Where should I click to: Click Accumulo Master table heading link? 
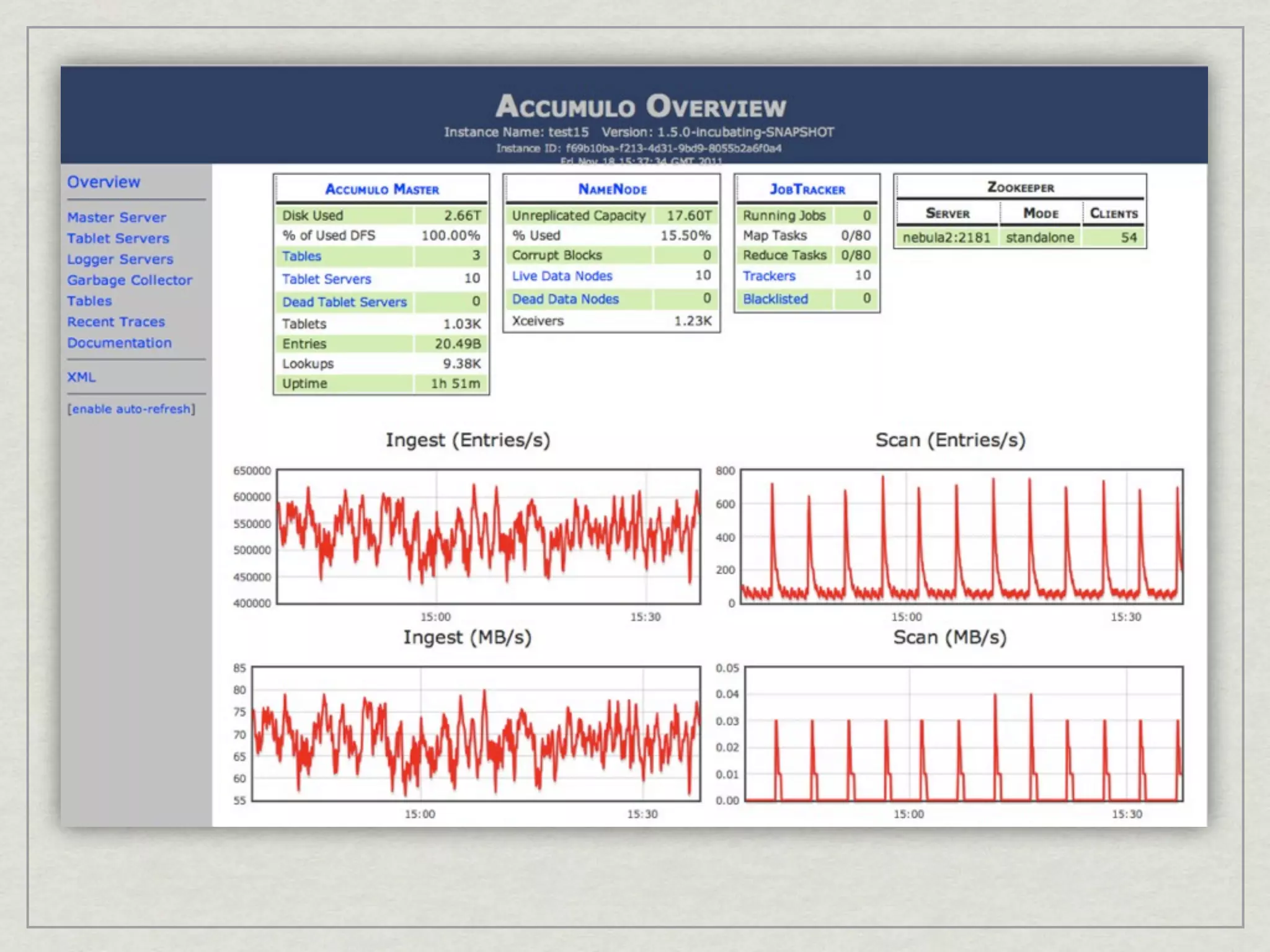pyautogui.click(x=382, y=190)
